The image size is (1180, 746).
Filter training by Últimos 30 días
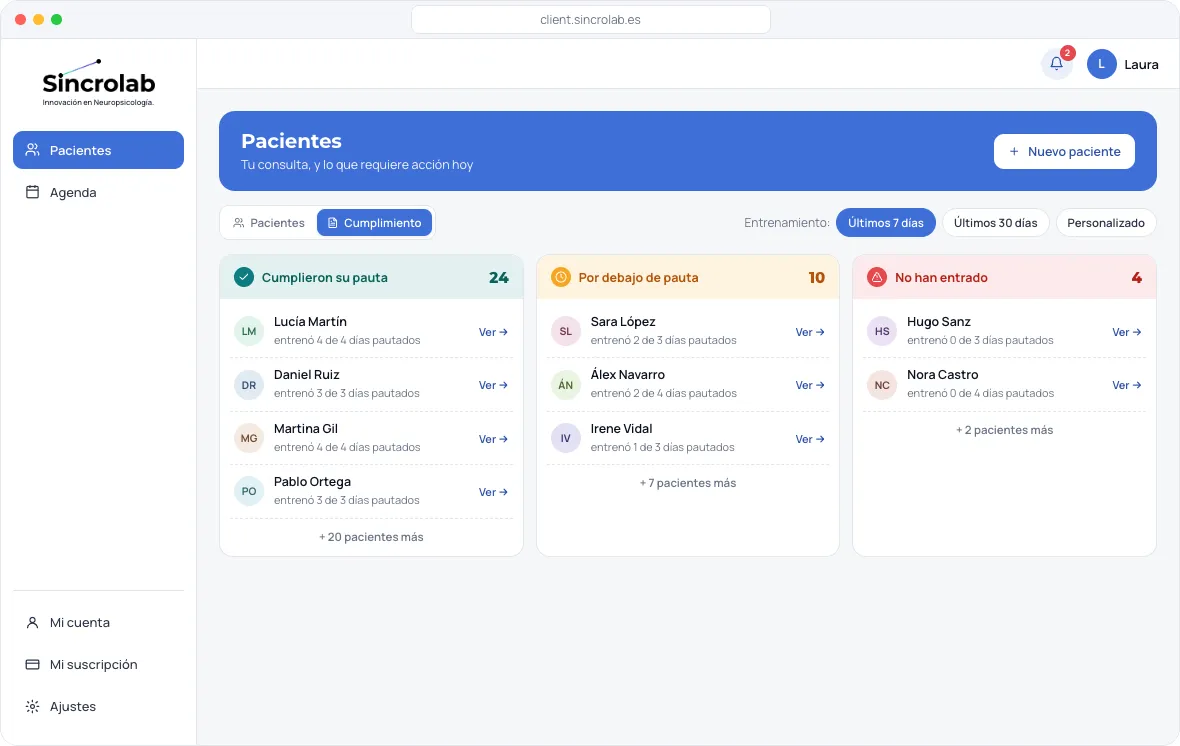coord(996,223)
